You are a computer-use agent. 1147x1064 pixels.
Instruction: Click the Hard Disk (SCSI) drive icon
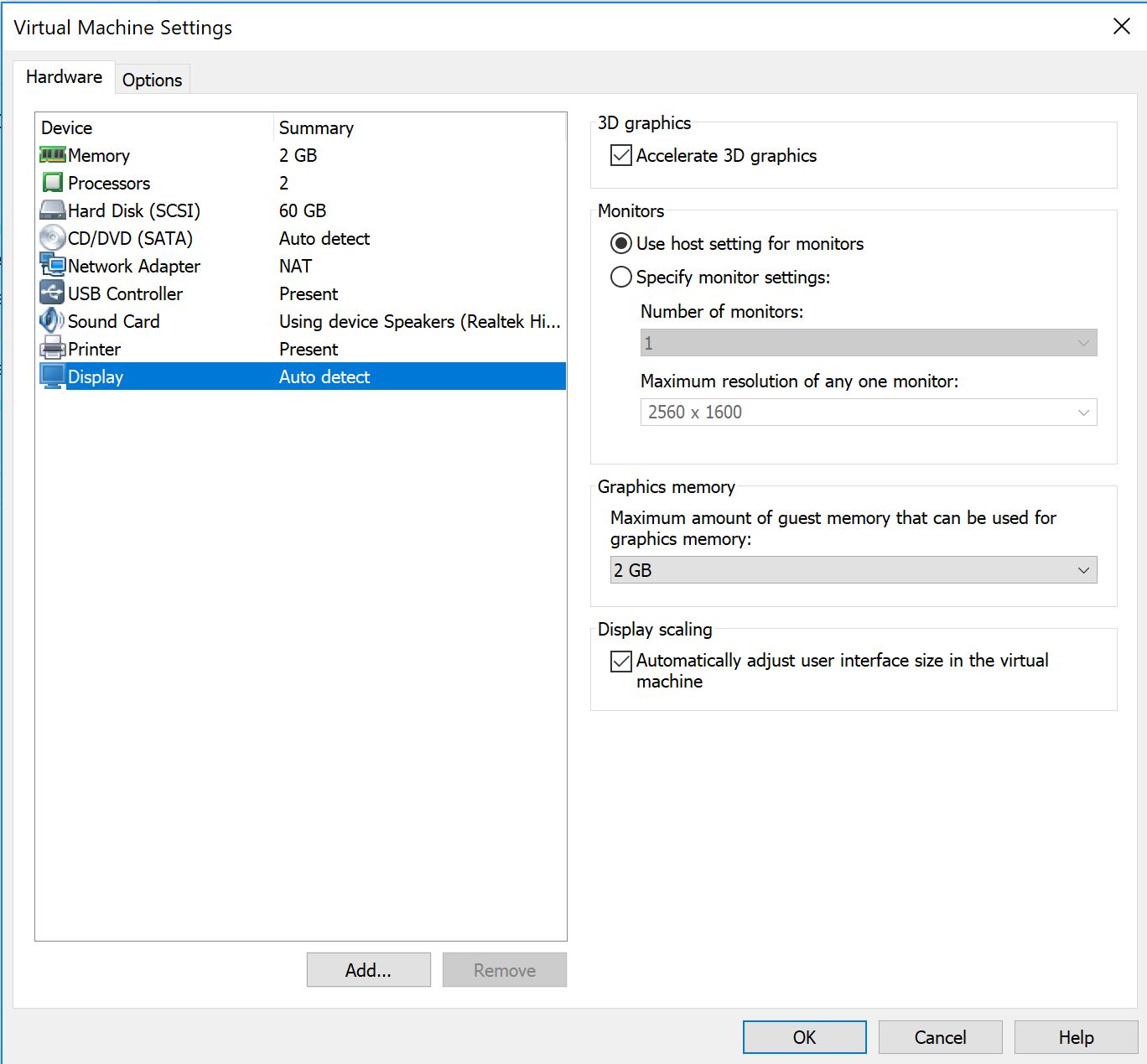click(52, 210)
